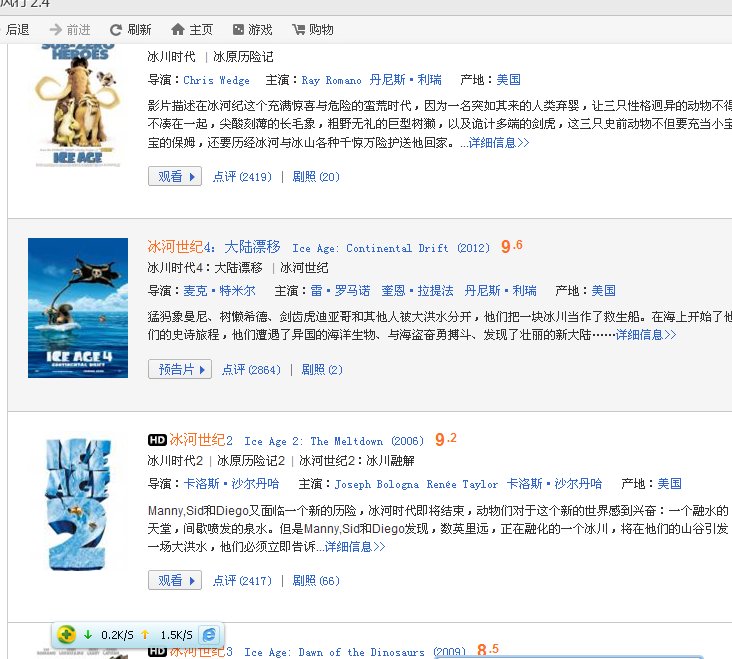Screen dimensions: 732x659
Task: Open the Ice Age 4 poster thumbnail
Action: point(78,308)
